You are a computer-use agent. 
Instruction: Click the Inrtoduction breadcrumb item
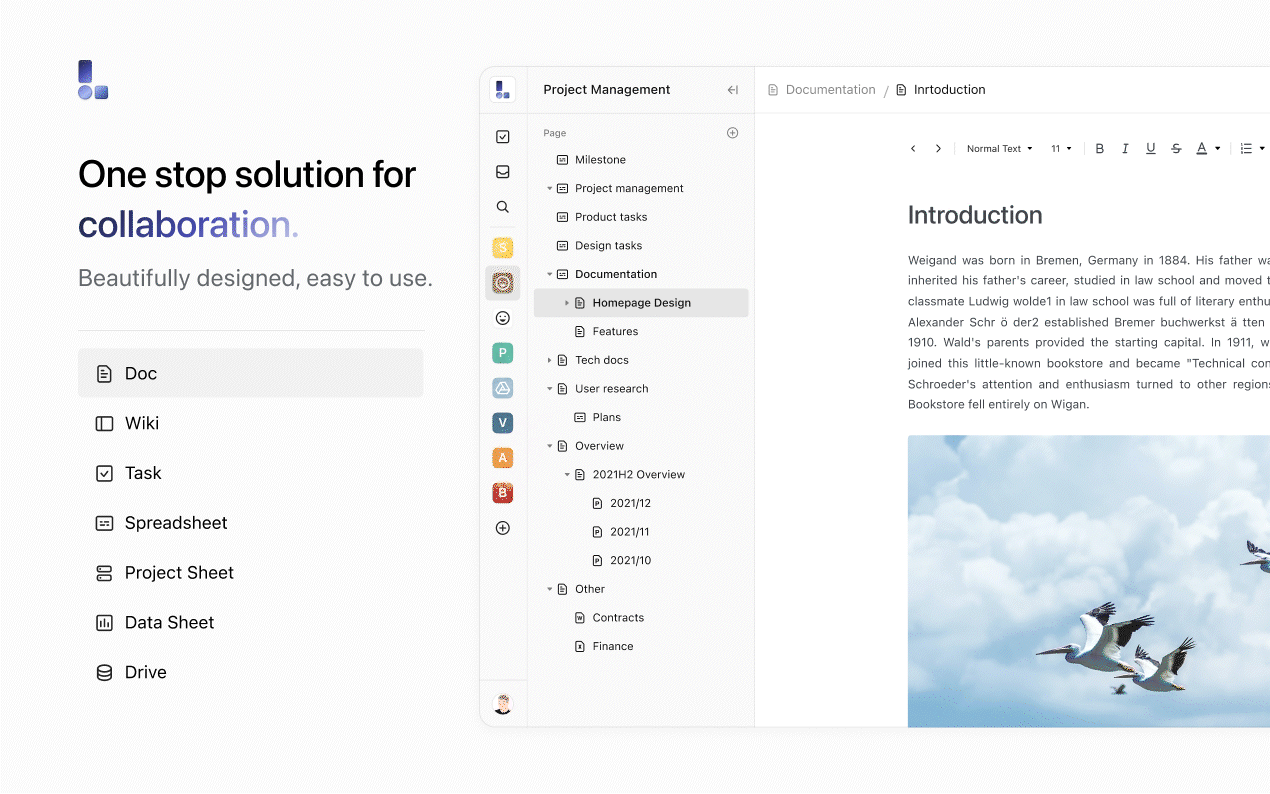click(x=941, y=90)
